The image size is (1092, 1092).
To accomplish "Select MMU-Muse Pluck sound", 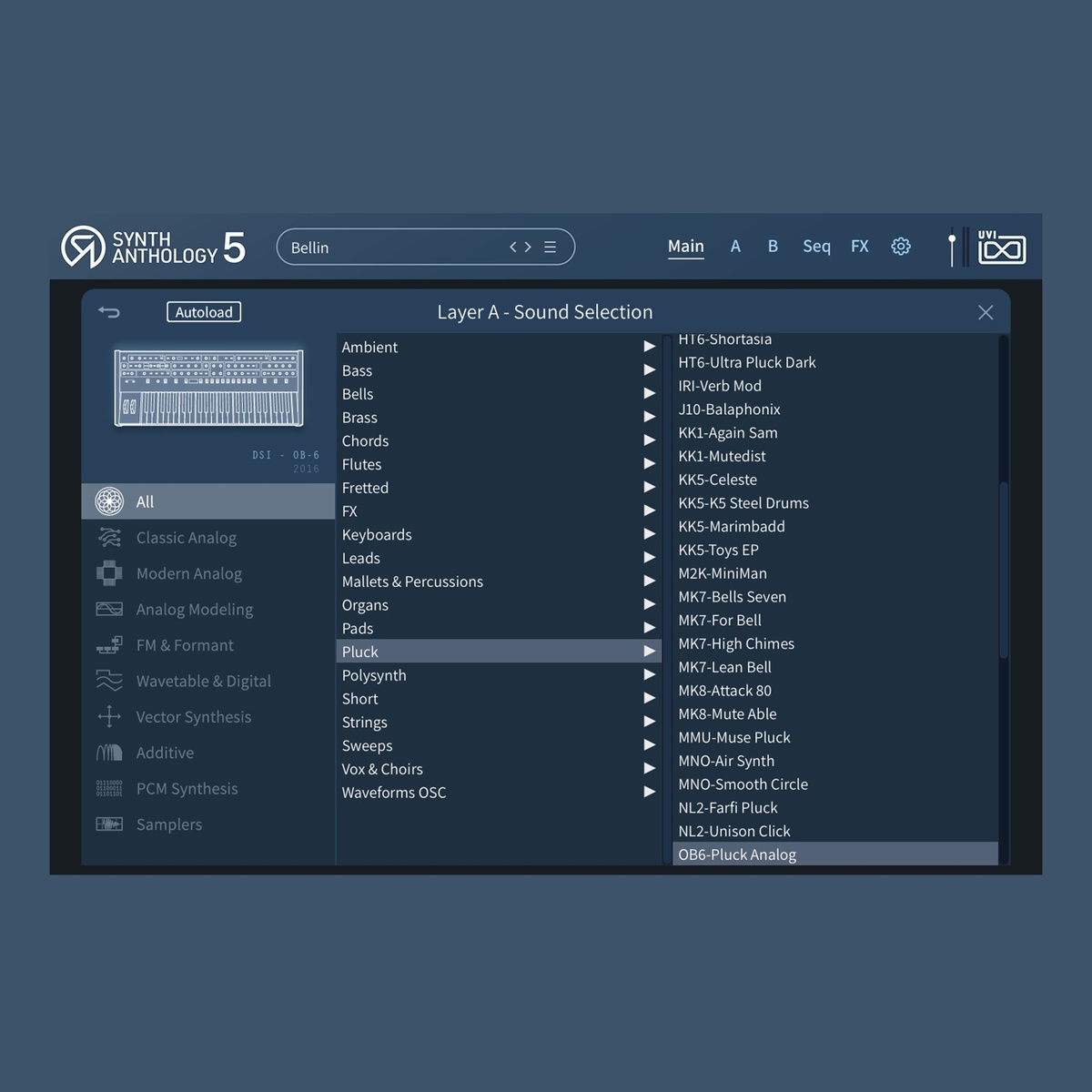I will click(x=835, y=737).
